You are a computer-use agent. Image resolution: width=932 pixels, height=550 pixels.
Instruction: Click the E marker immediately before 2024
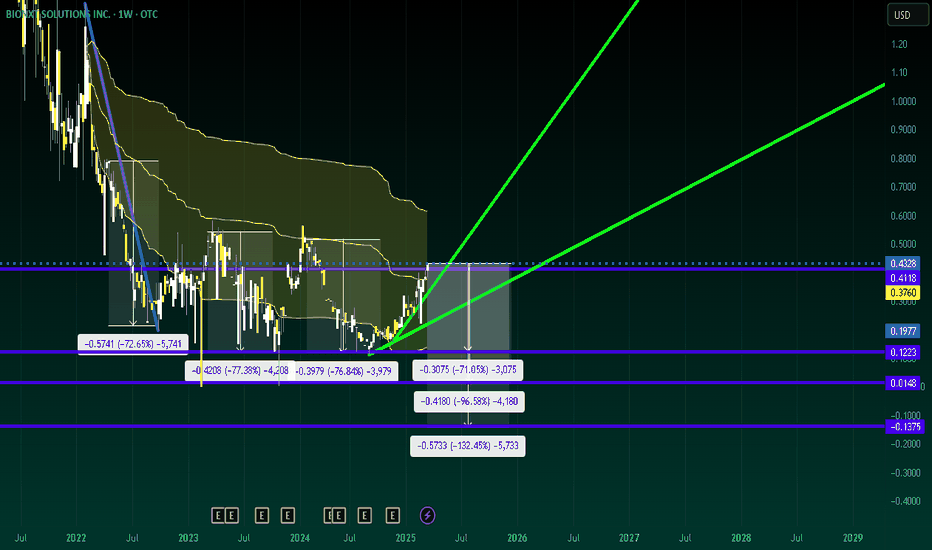coord(288,516)
